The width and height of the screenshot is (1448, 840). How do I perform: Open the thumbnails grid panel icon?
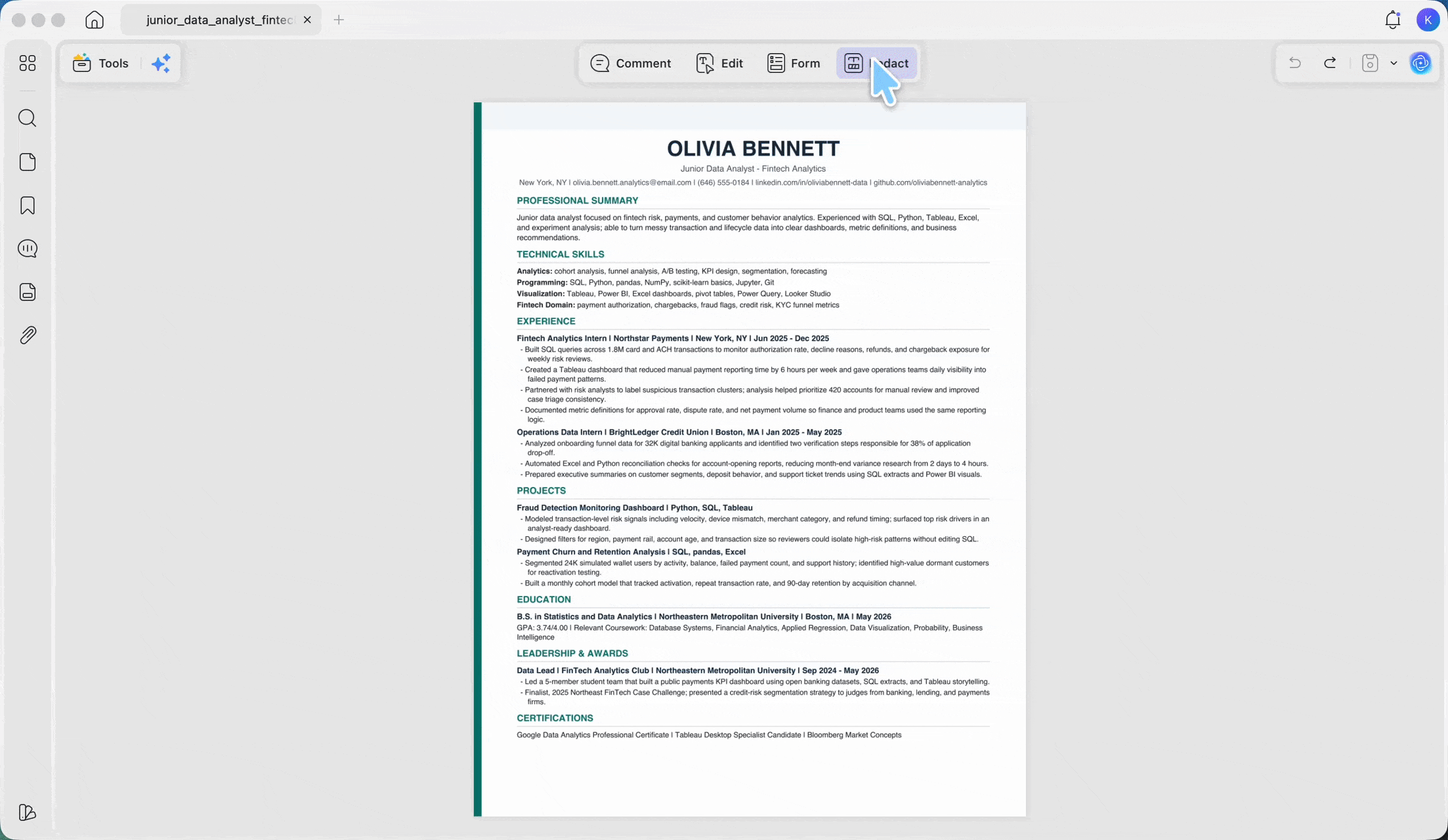(28, 63)
